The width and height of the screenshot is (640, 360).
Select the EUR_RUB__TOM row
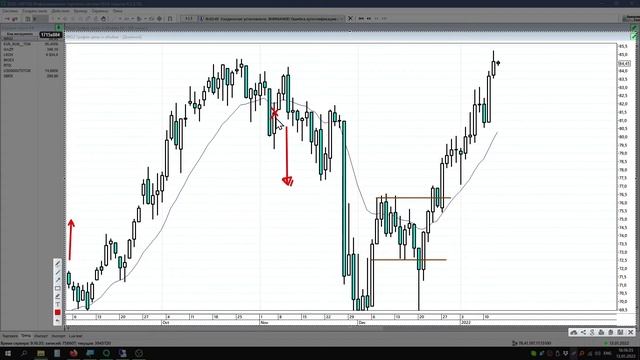(31, 44)
